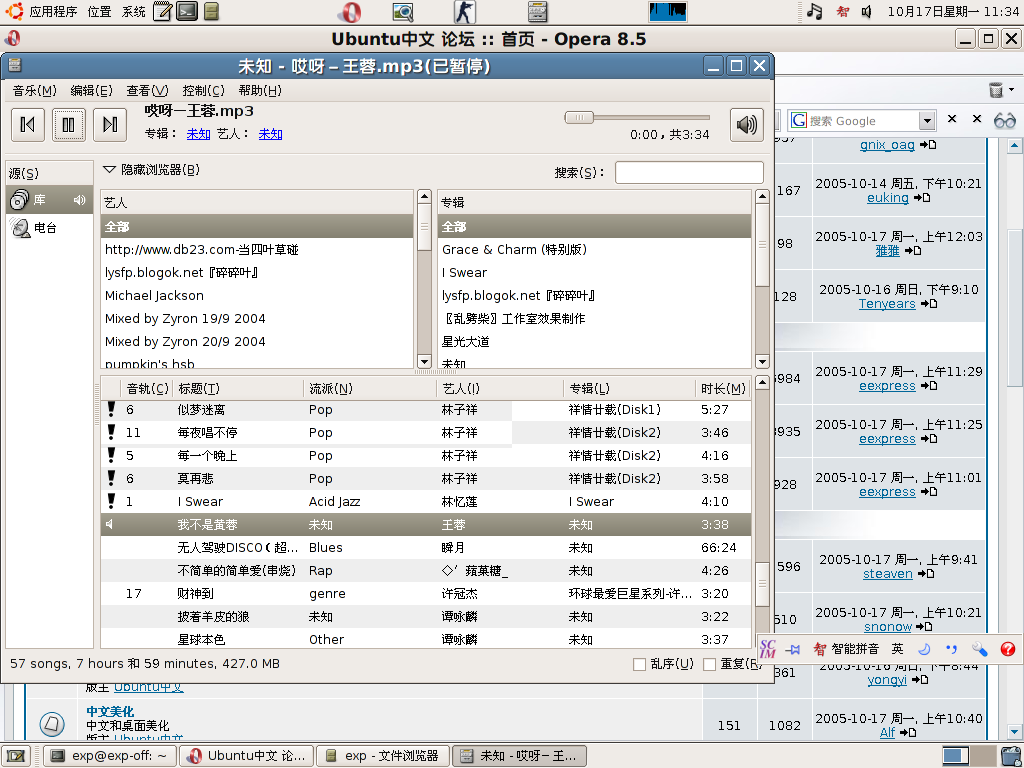Open the 编辑(E) menu

click(91, 90)
